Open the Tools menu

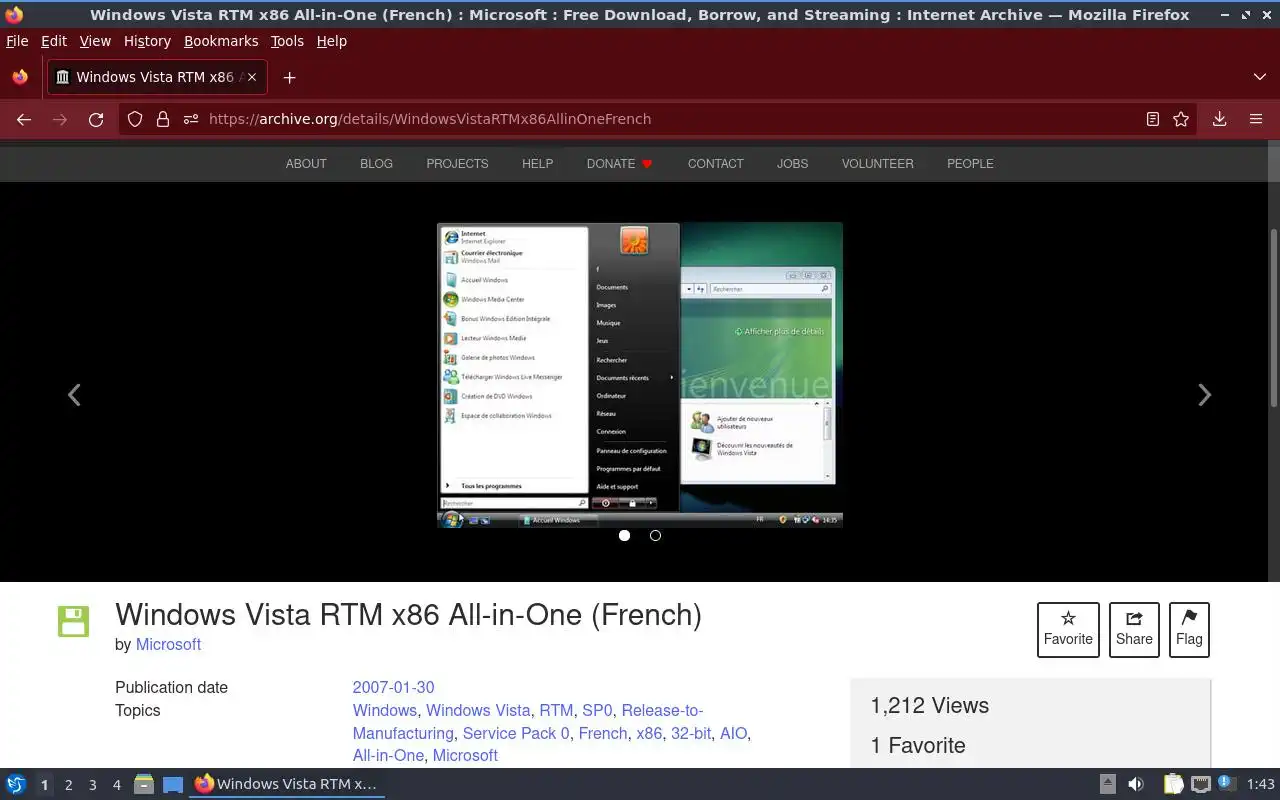coord(287,41)
